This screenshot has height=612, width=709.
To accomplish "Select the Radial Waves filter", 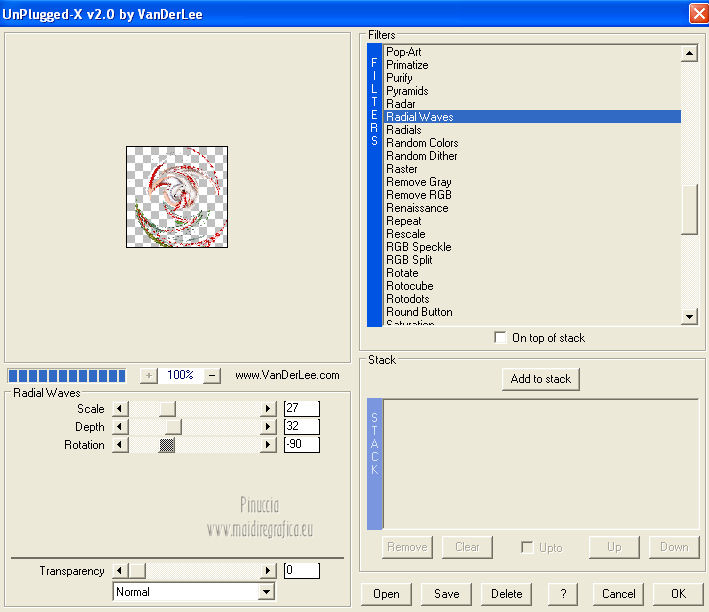I will (533, 117).
